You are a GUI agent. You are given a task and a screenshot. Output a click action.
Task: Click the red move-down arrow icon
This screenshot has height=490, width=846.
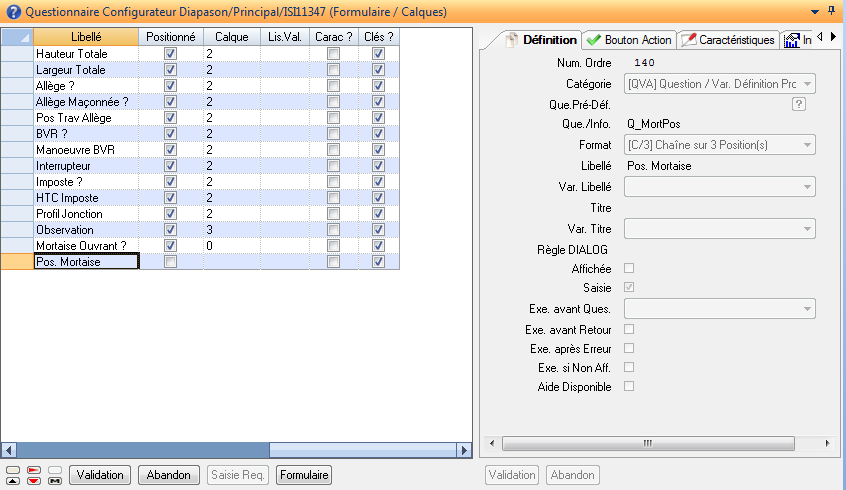[x=33, y=480]
